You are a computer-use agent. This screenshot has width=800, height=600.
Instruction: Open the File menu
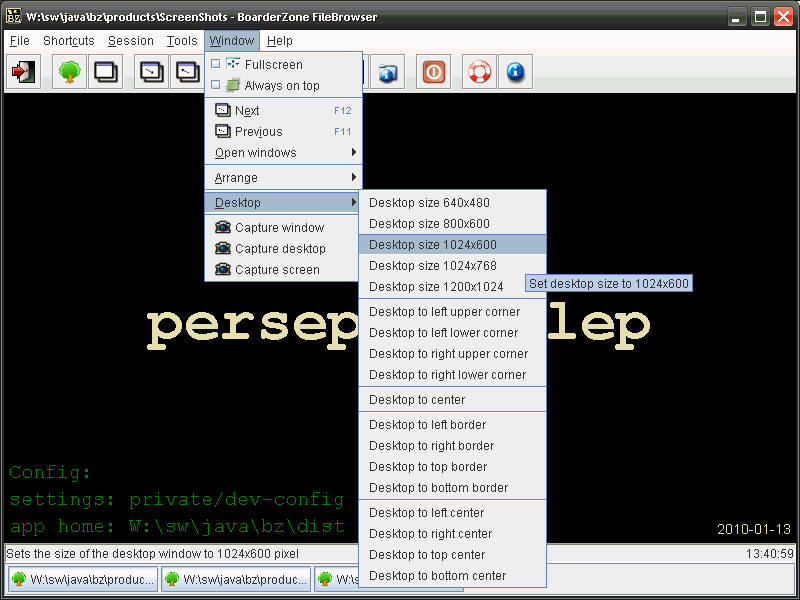click(20, 41)
